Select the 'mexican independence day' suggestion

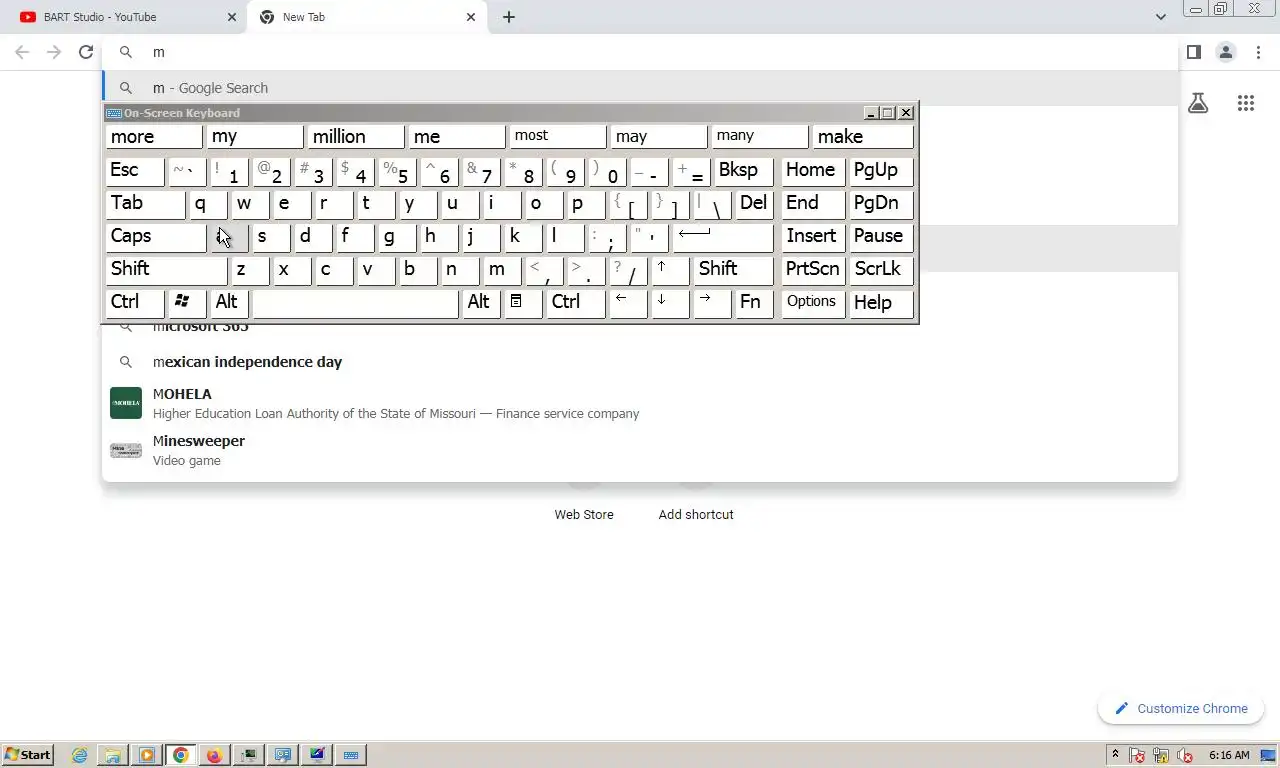coord(640,362)
